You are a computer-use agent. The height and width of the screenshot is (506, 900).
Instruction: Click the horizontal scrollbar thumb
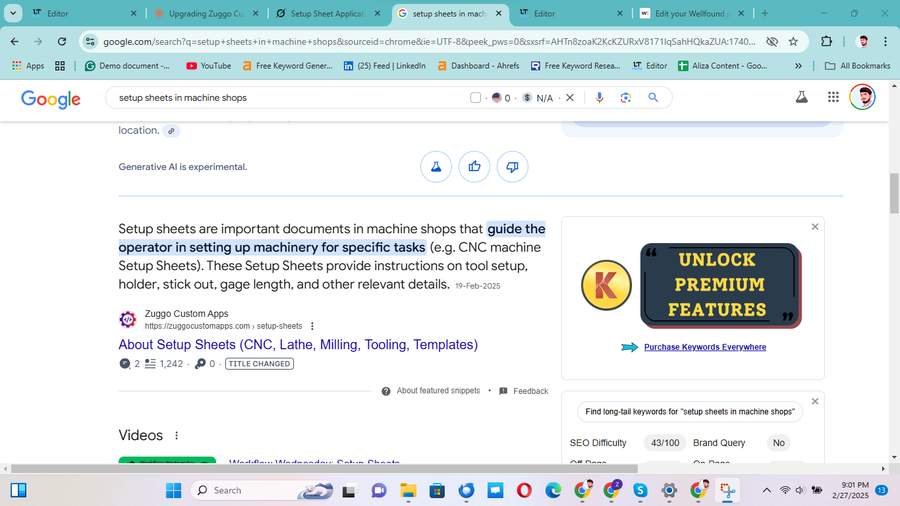click(x=324, y=469)
